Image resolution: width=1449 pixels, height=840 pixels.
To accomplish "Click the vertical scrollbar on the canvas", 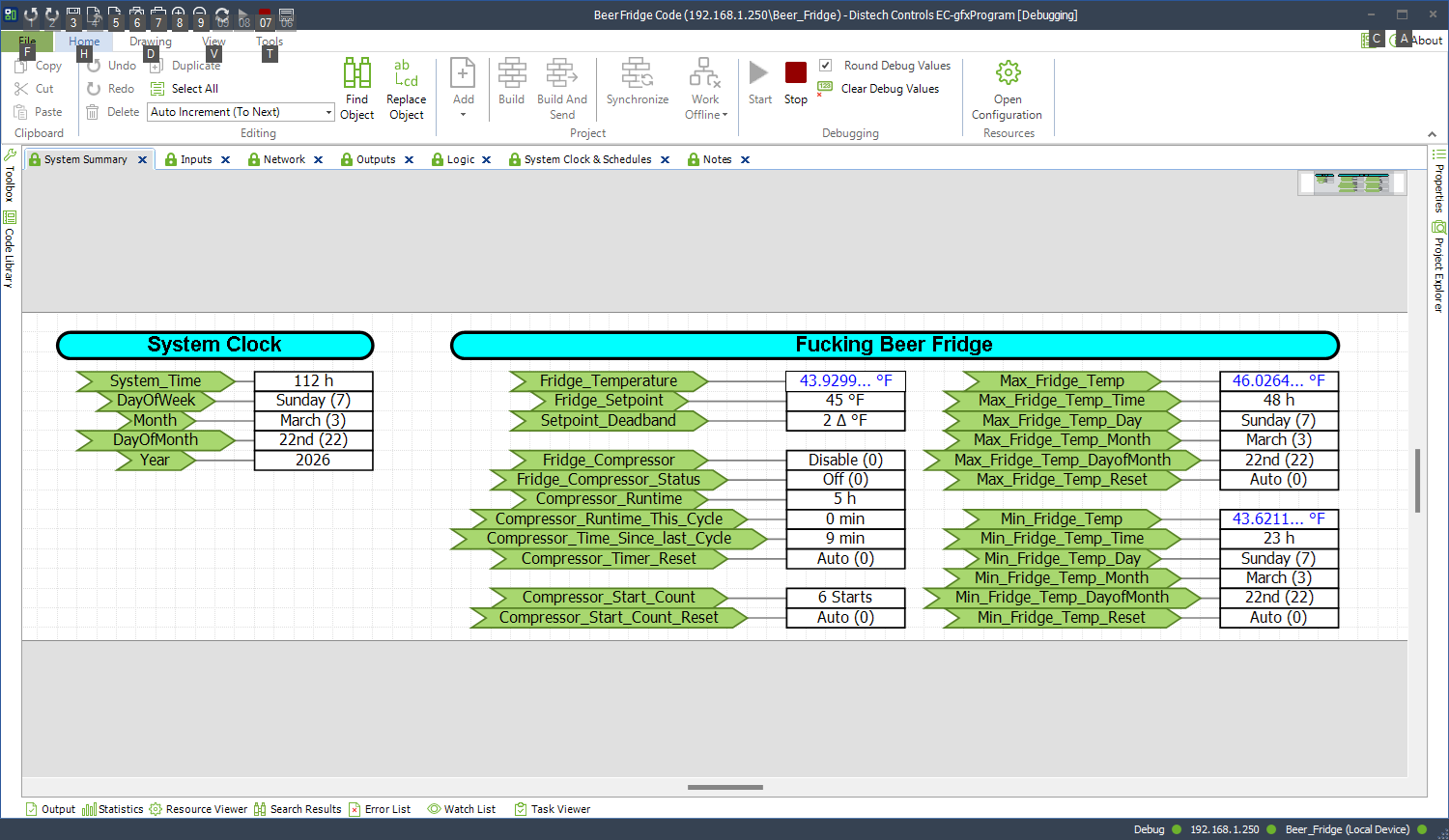I will 1417,480.
